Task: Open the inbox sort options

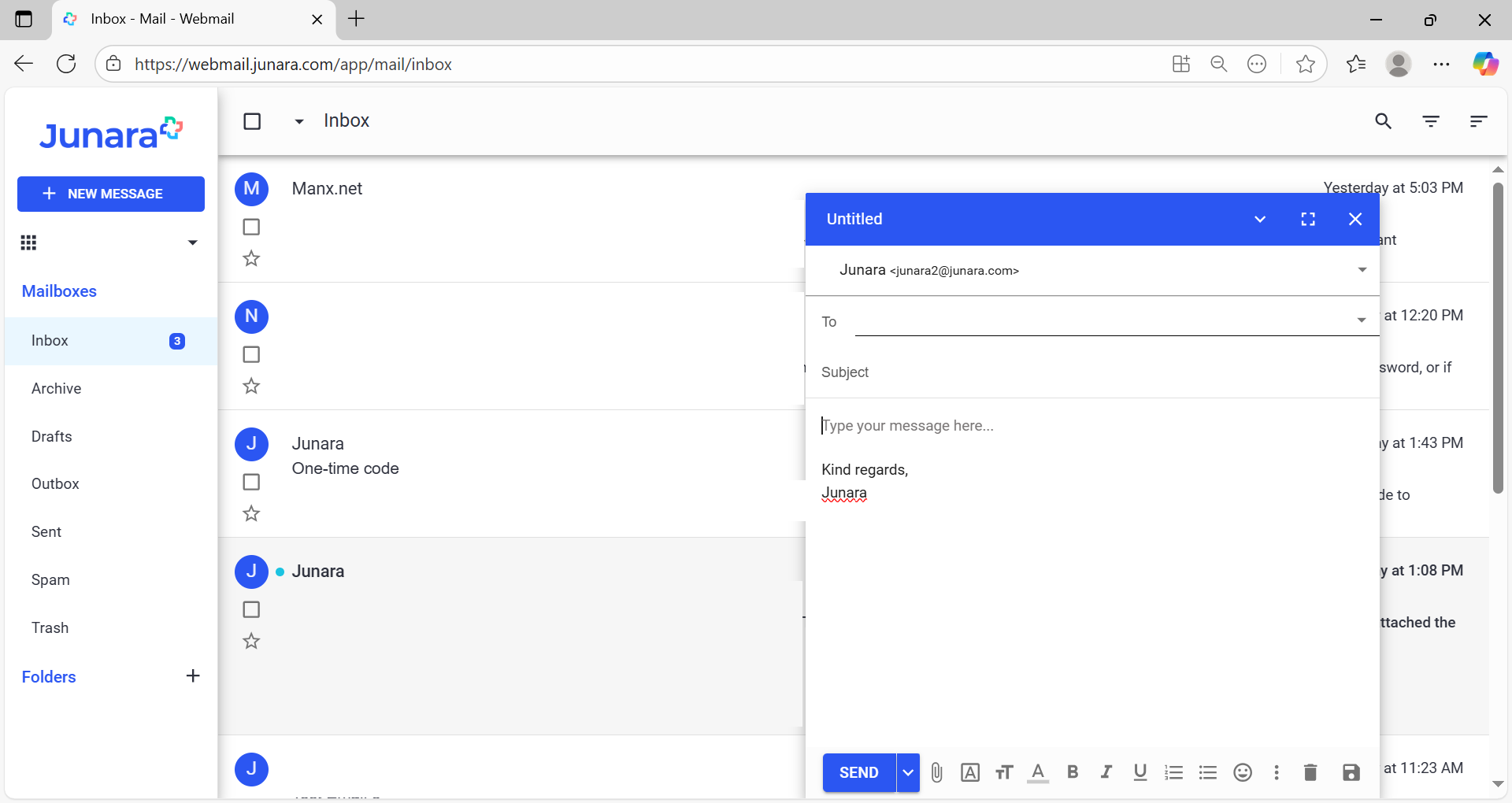Action: click(1478, 121)
